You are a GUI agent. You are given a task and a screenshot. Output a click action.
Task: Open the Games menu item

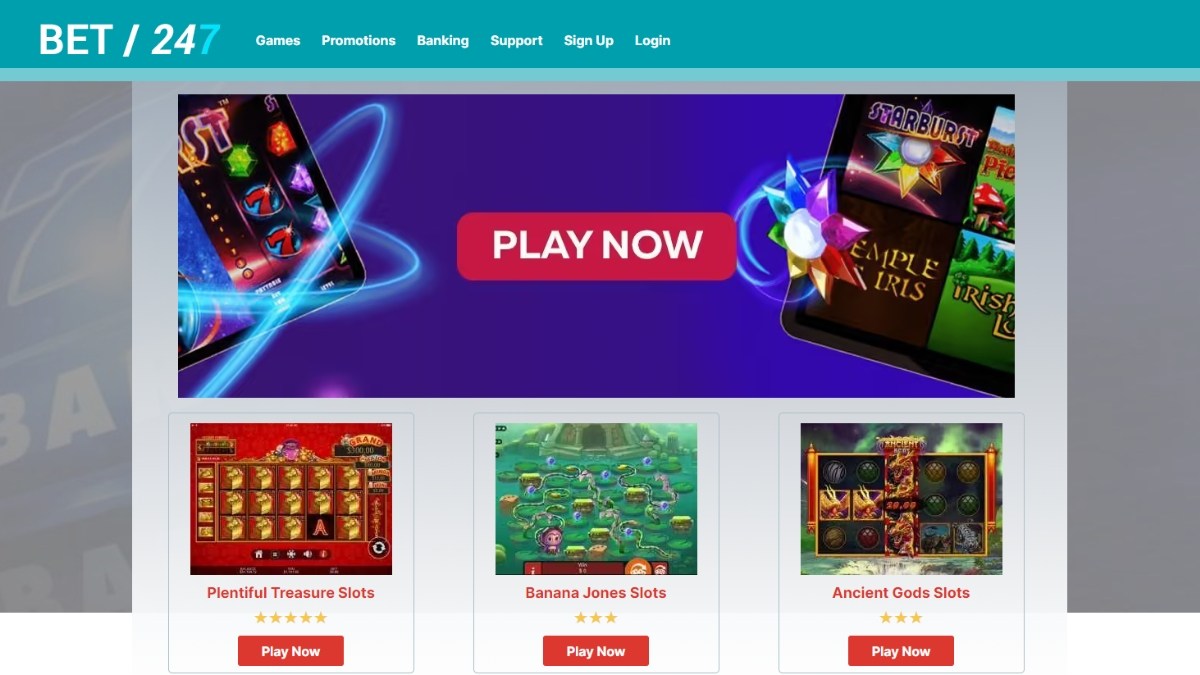pos(278,41)
